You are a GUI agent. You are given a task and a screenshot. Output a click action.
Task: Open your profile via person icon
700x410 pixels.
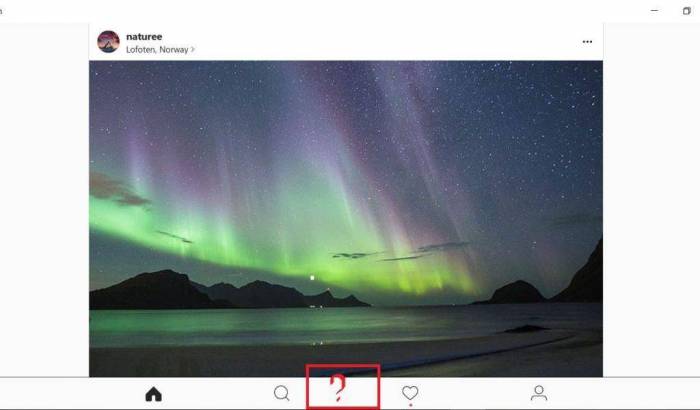pos(539,393)
